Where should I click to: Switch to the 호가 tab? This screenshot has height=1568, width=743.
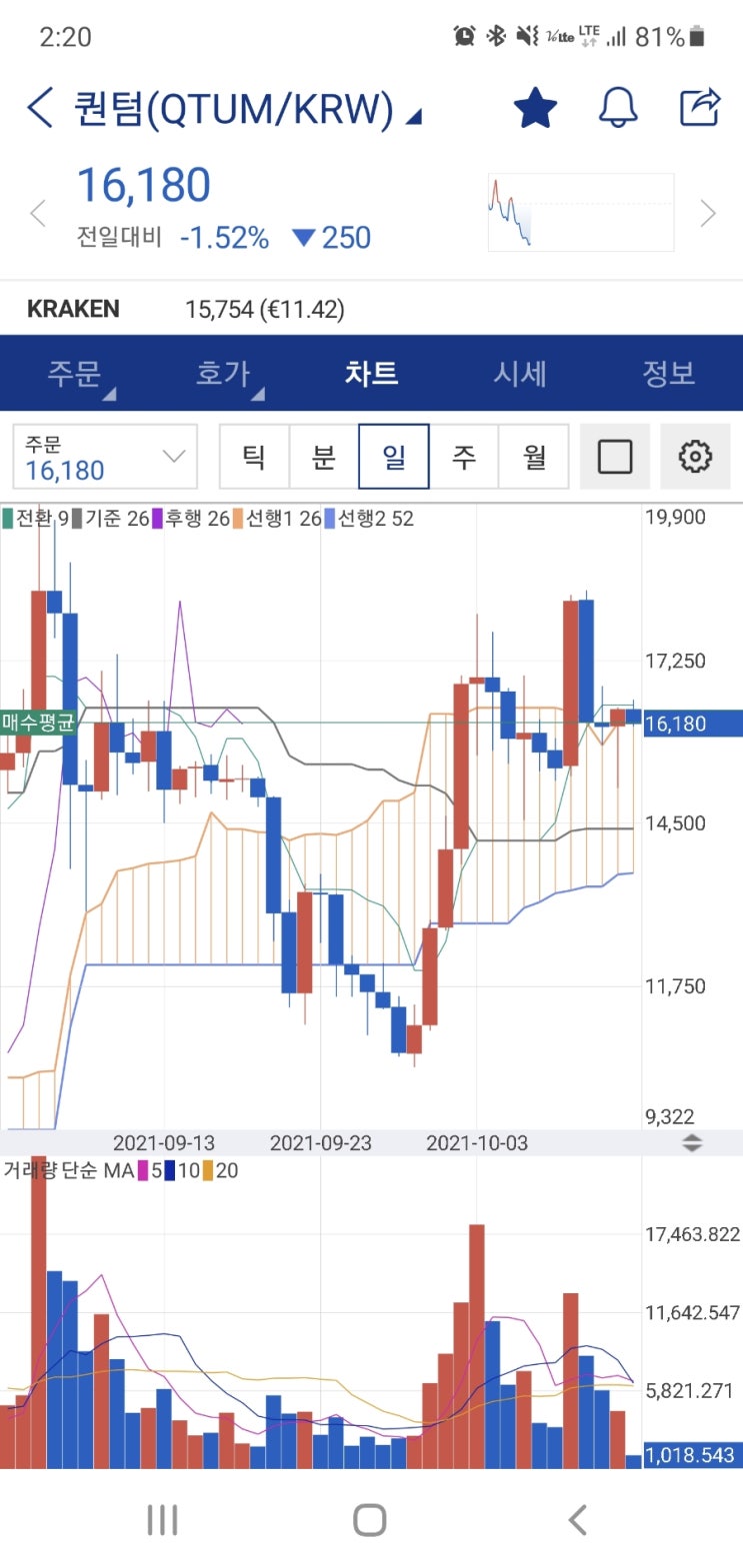[x=222, y=374]
